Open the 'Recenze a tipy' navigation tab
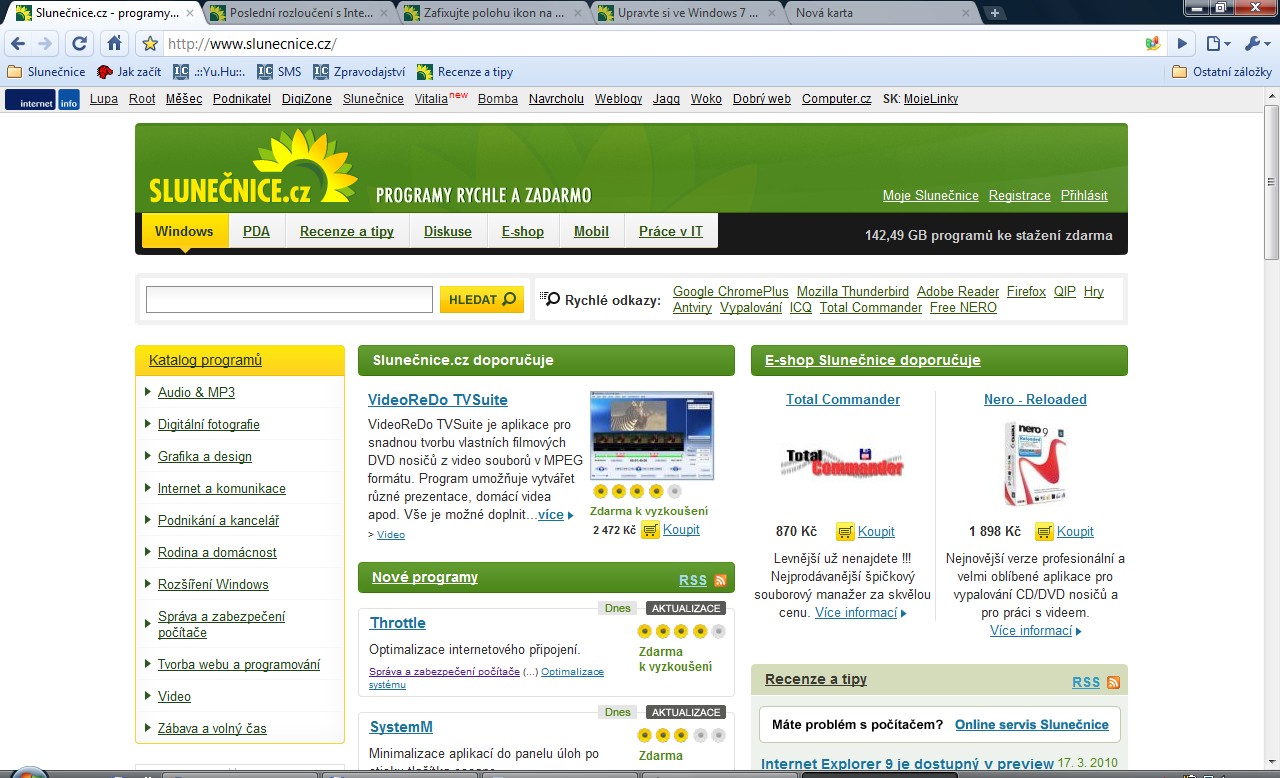 (x=347, y=231)
